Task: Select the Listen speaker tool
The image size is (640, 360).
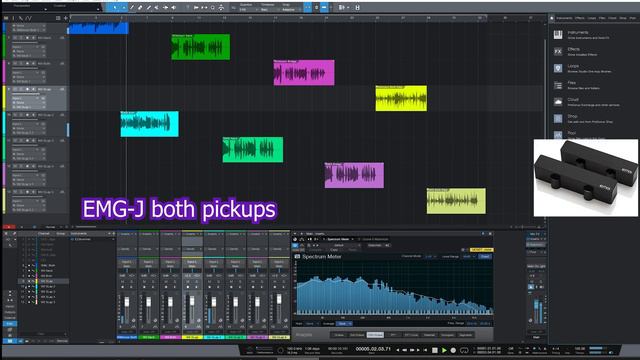Action: 174,7
